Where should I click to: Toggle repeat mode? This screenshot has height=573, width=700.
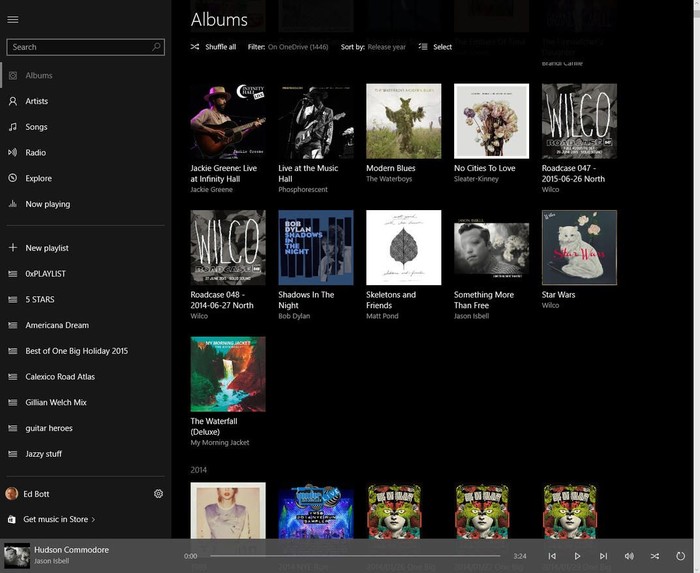point(681,556)
